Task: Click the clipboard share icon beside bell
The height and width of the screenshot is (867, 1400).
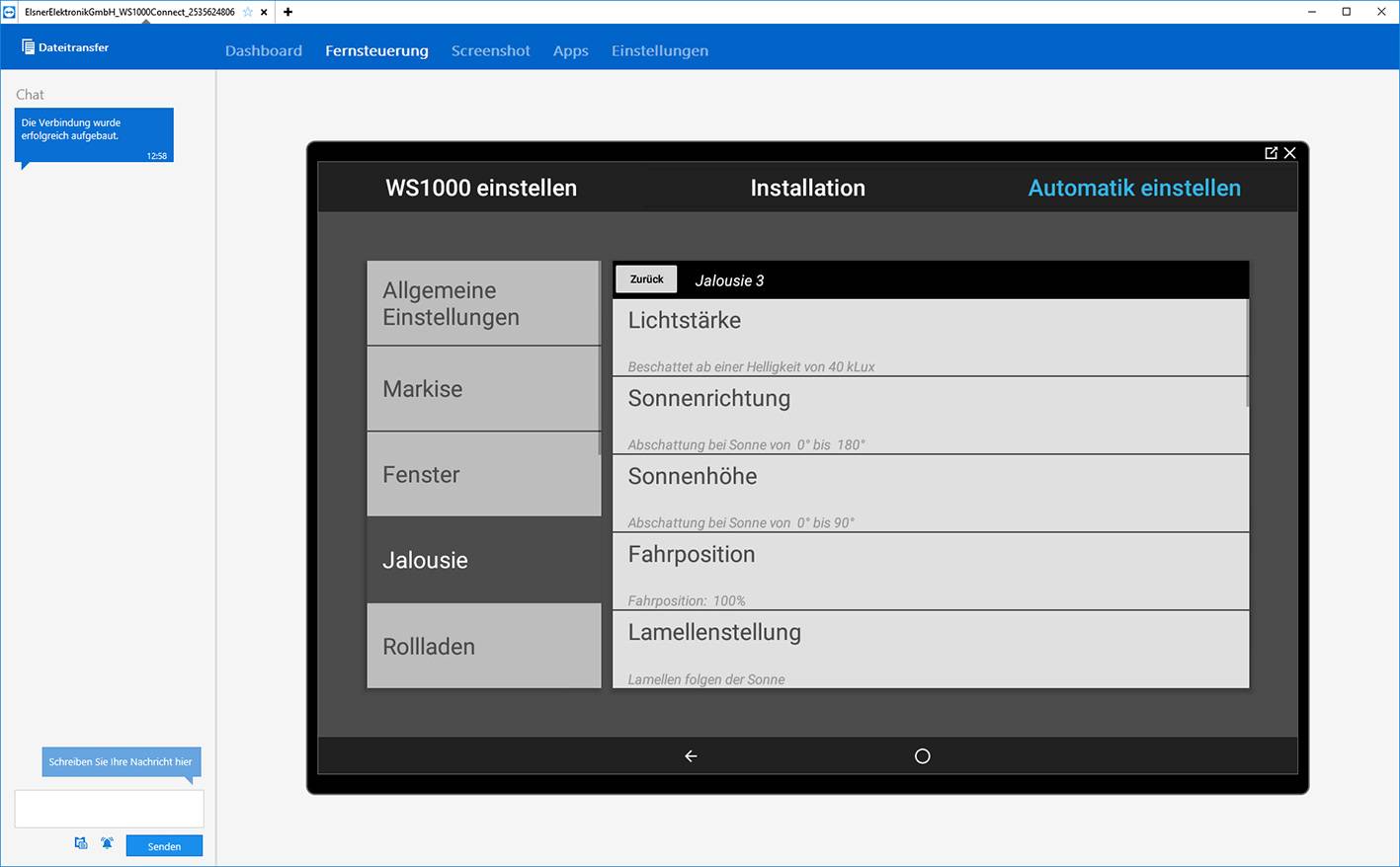Action: 81,843
